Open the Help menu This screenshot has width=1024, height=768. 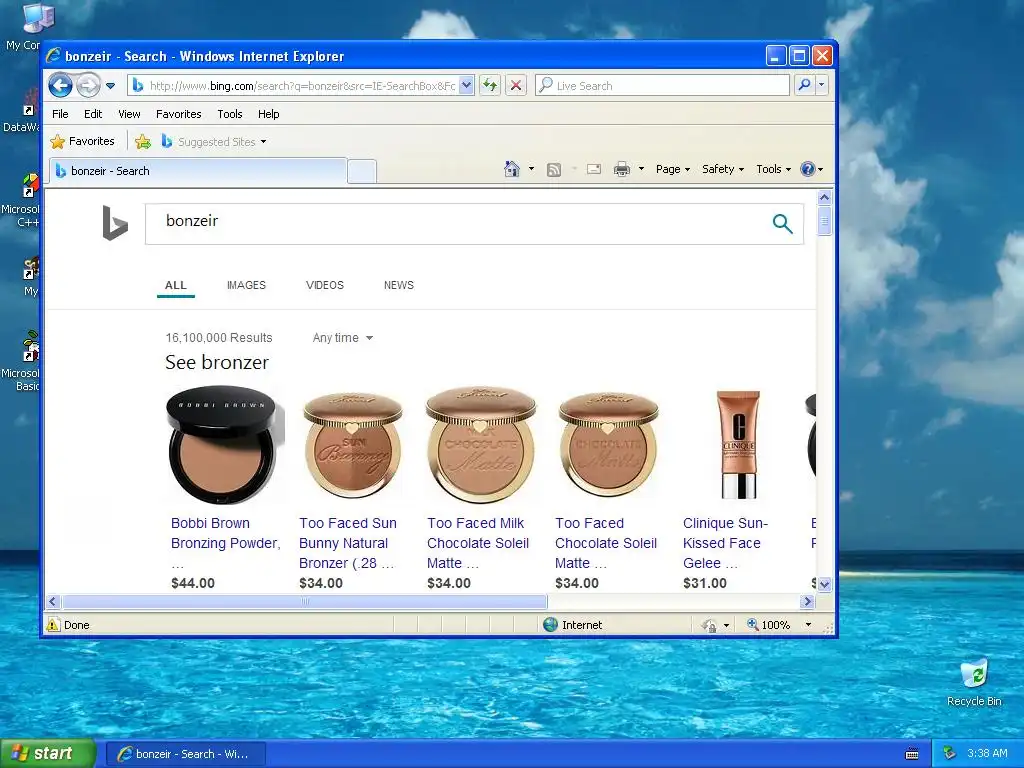tap(268, 114)
